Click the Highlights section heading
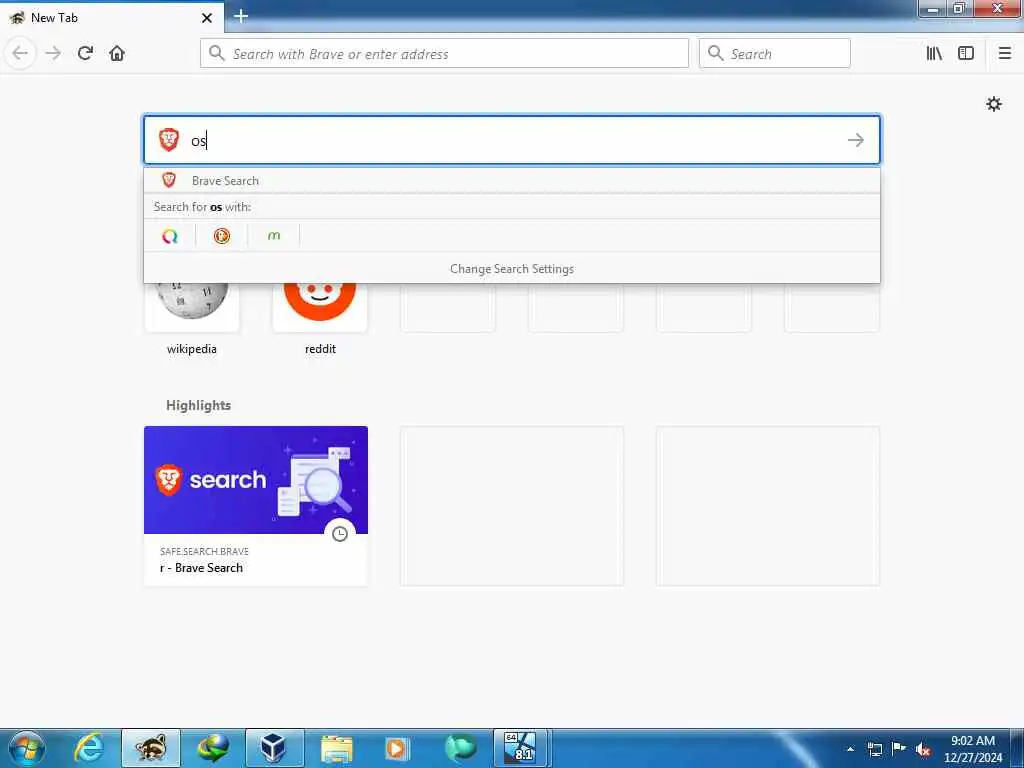This screenshot has height=768, width=1024. coord(199,406)
